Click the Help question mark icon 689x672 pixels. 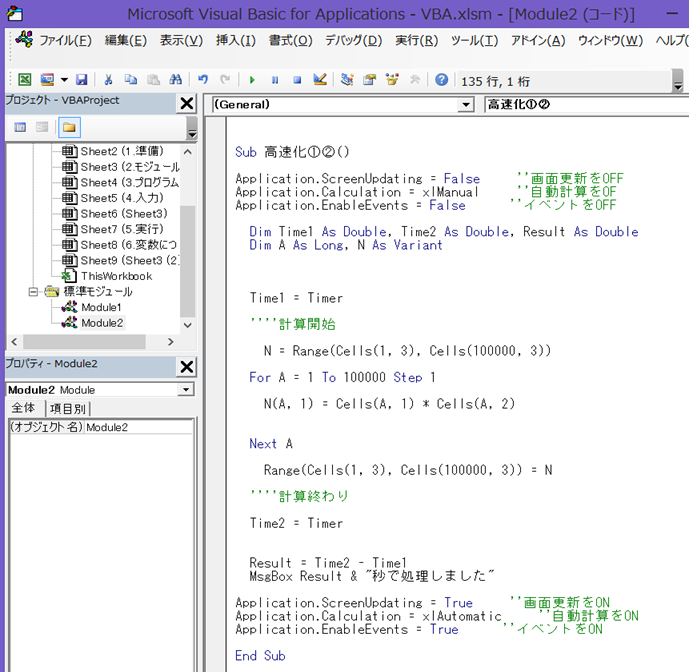coord(442,80)
